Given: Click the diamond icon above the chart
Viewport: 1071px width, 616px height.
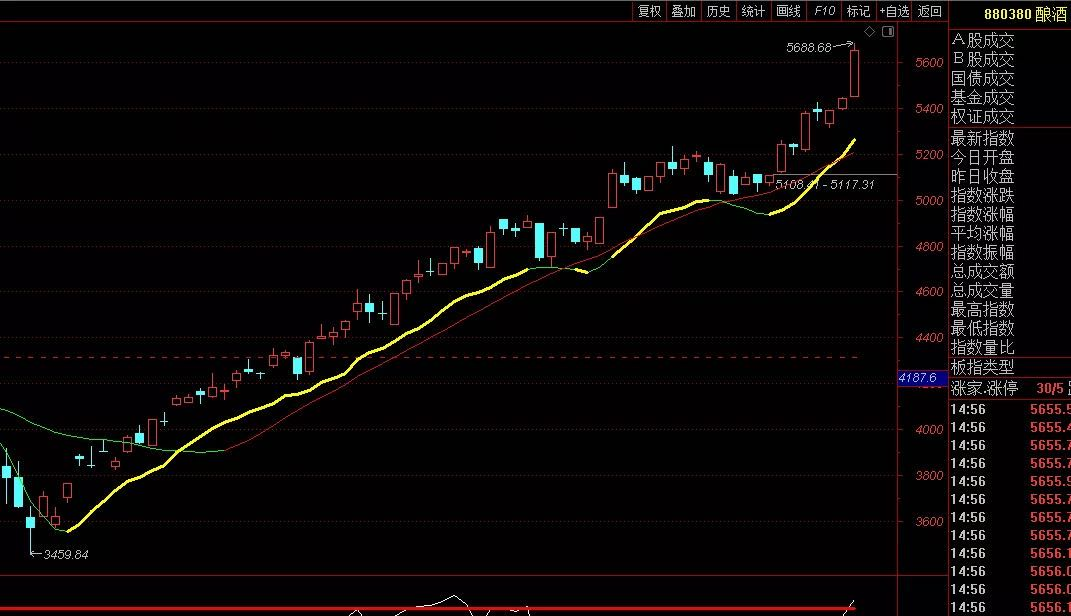Looking at the screenshot, I should [870, 31].
